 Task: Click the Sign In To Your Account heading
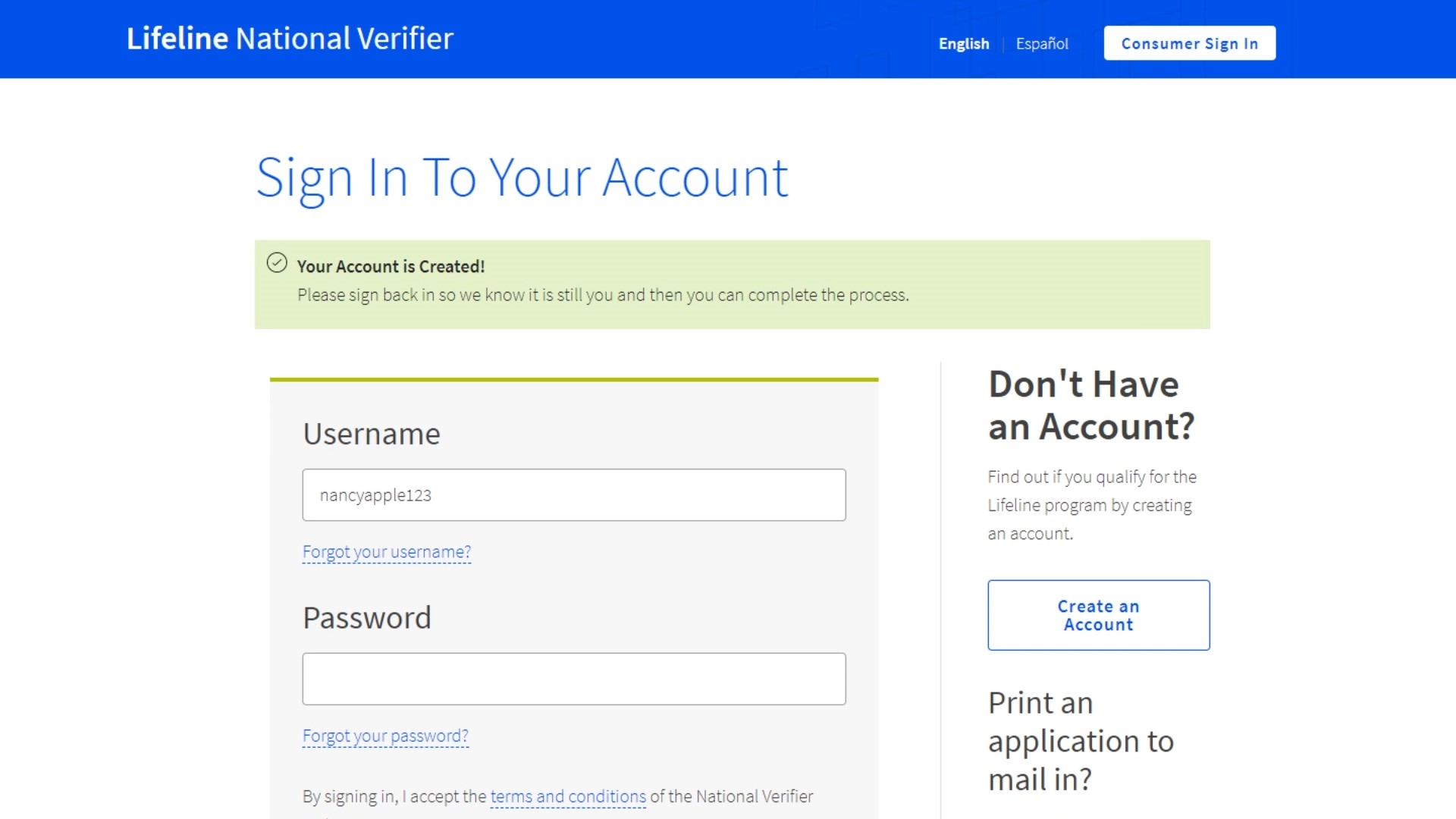click(x=522, y=179)
